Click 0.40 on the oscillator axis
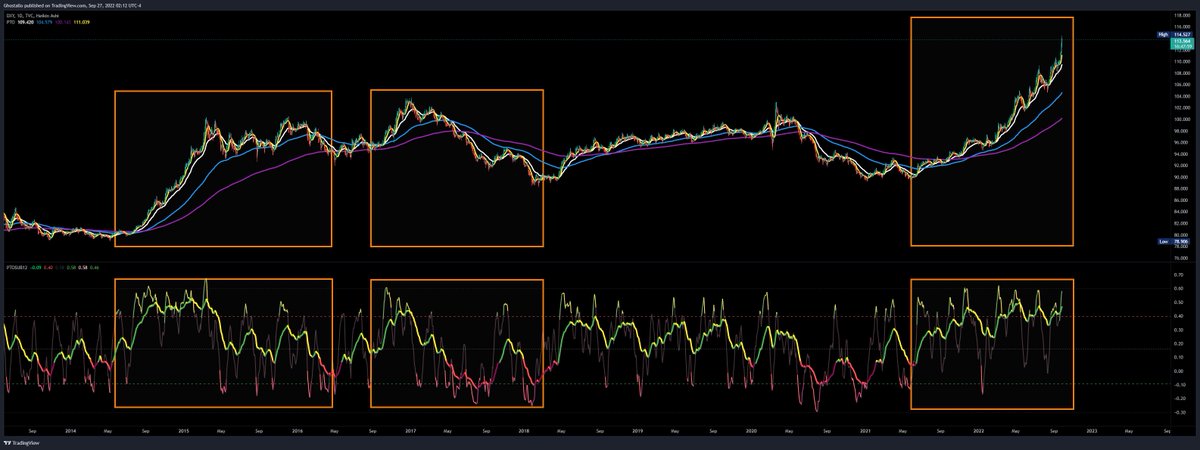This screenshot has height=450, width=1200. (x=1179, y=317)
